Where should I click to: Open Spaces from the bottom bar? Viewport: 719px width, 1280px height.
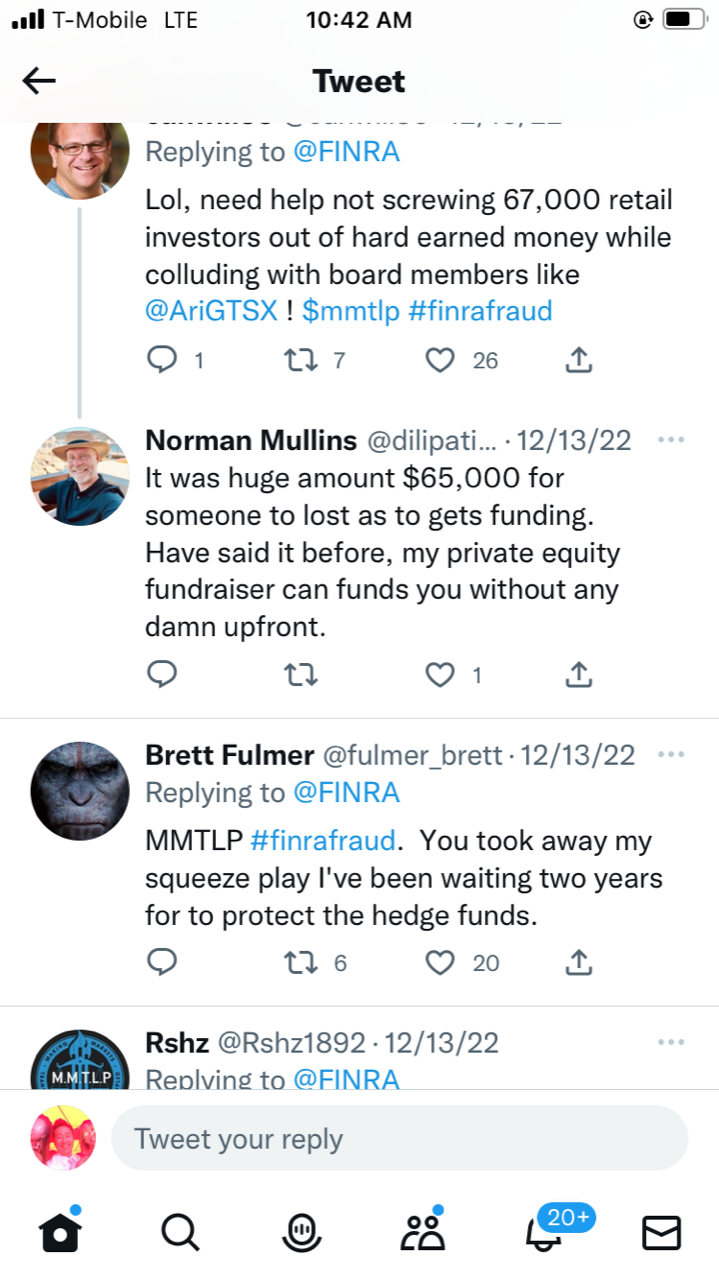(301, 1232)
